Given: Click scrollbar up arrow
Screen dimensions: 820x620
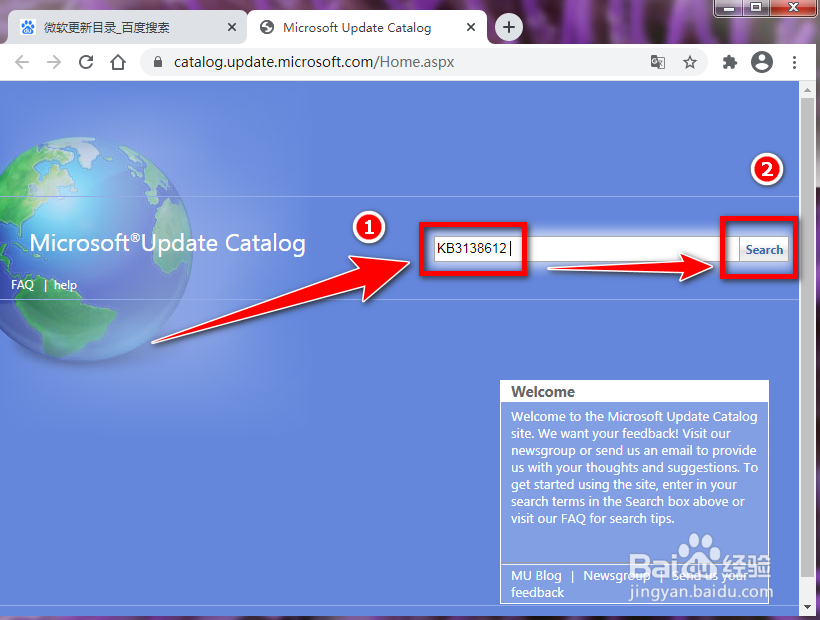Looking at the screenshot, I should click(x=807, y=89).
